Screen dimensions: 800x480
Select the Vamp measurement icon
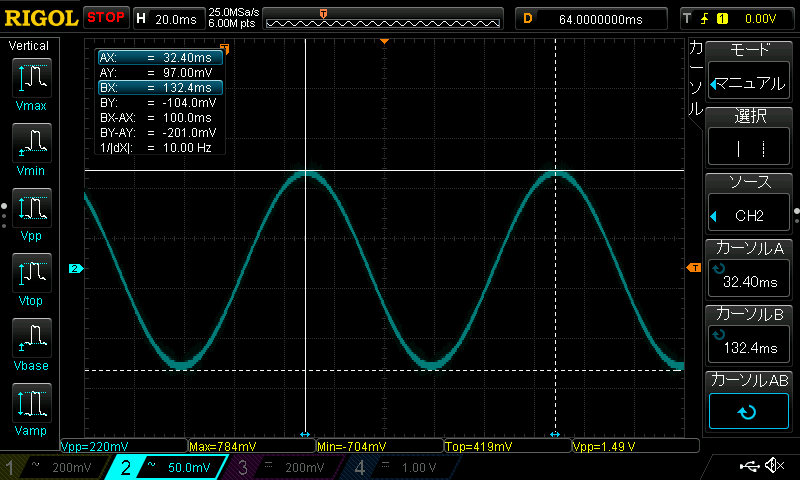coord(32,403)
